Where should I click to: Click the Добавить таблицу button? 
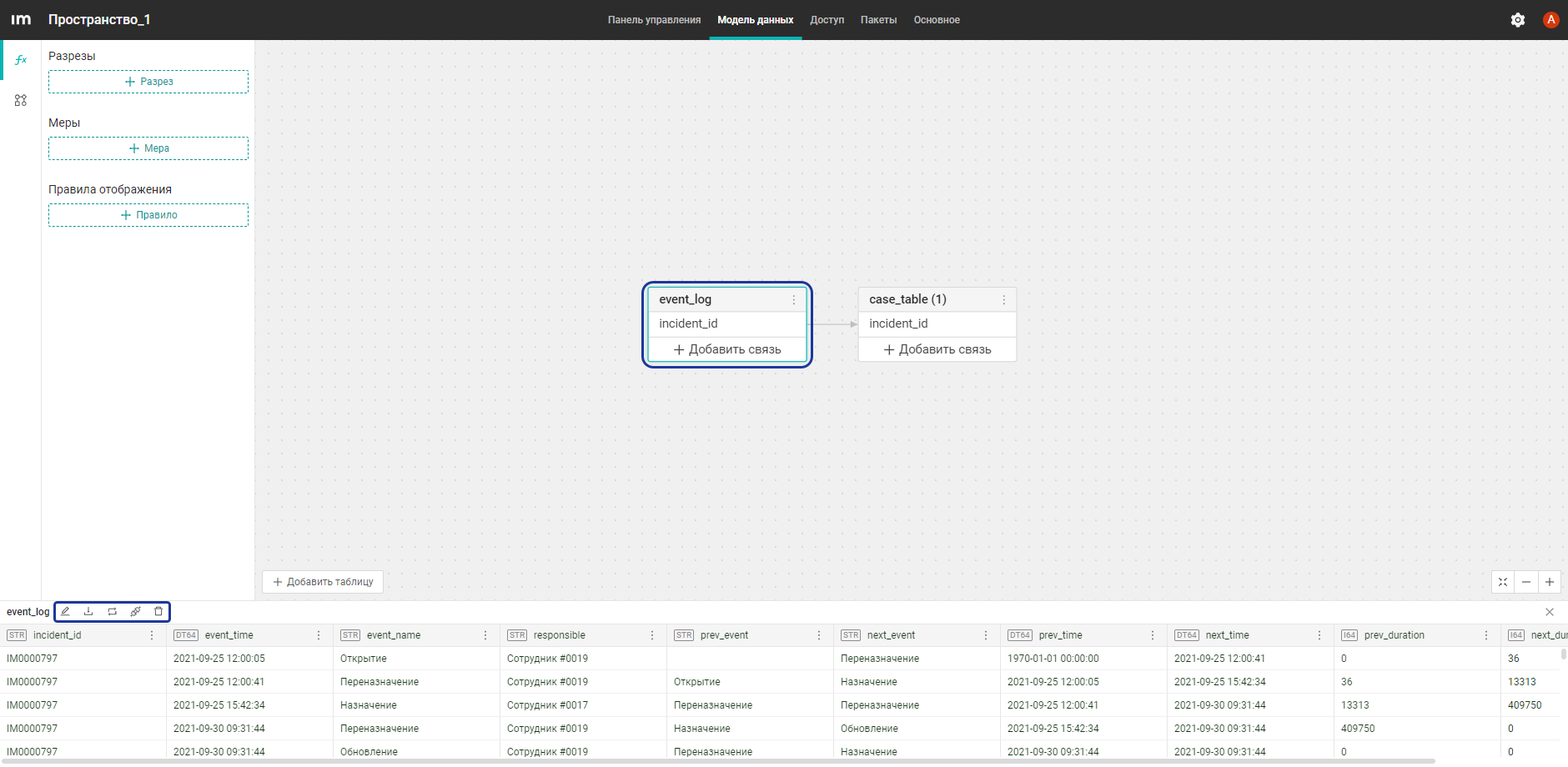click(x=323, y=582)
